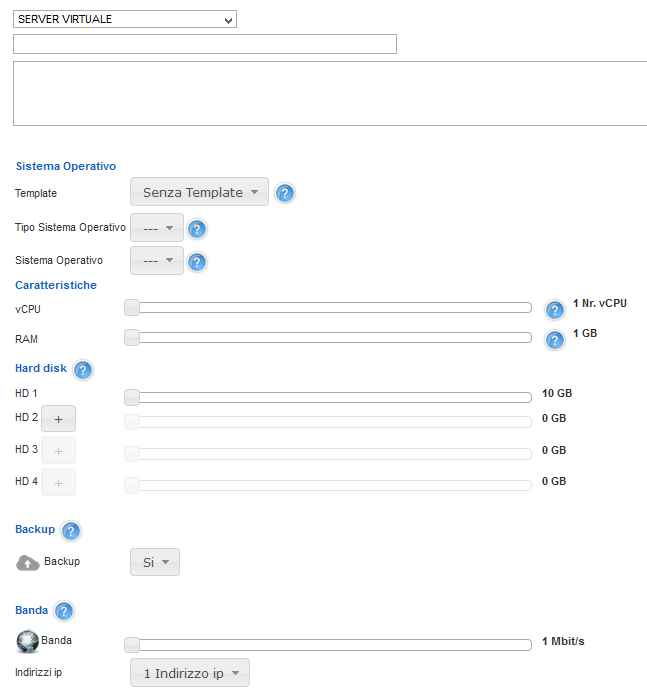
Task: Show help for Backup section
Action: (71, 531)
